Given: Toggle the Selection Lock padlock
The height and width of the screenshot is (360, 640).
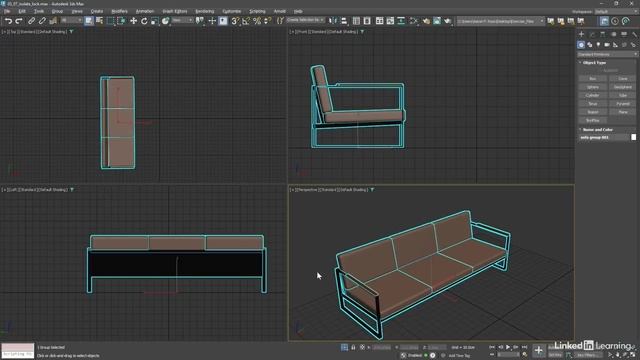Looking at the screenshot, I should [353, 347].
